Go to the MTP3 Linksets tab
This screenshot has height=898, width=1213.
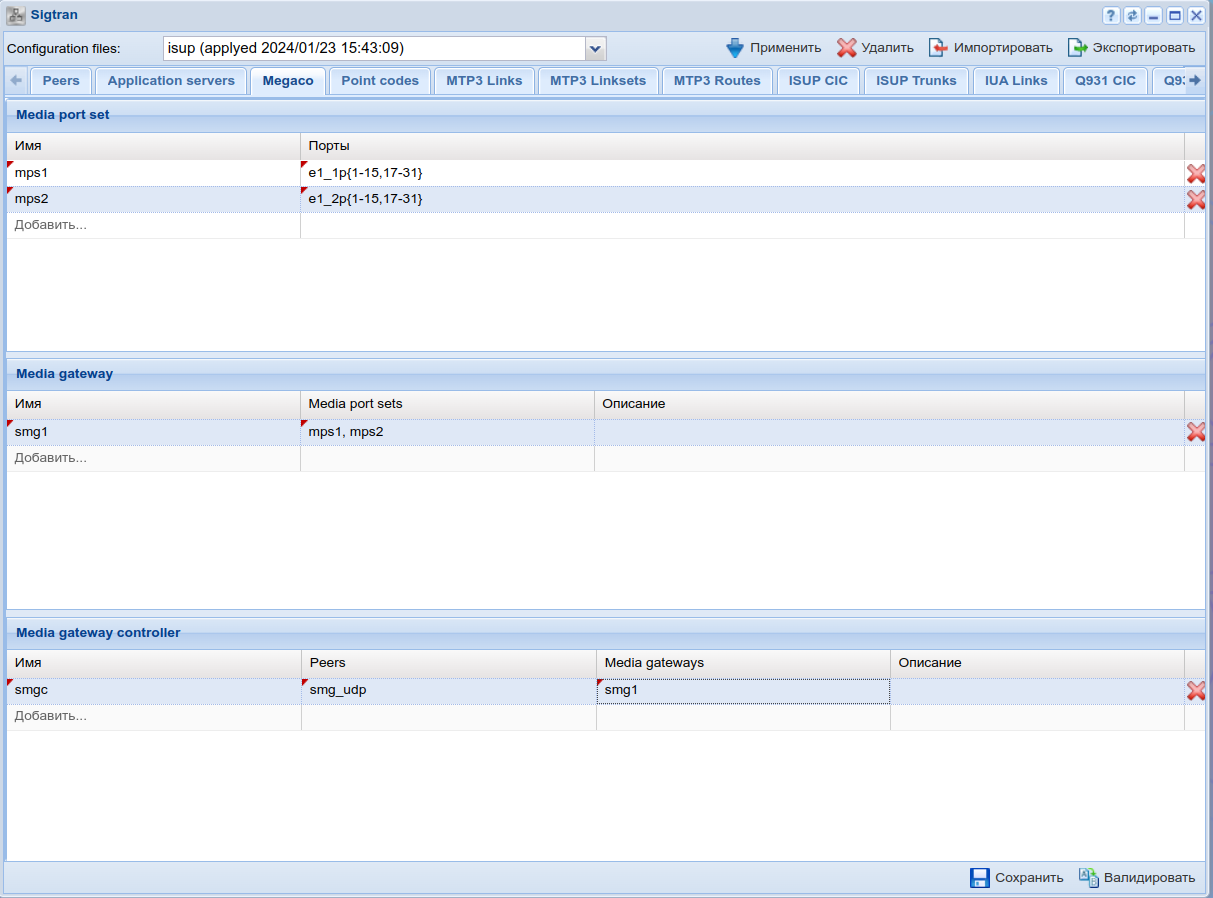coord(598,81)
